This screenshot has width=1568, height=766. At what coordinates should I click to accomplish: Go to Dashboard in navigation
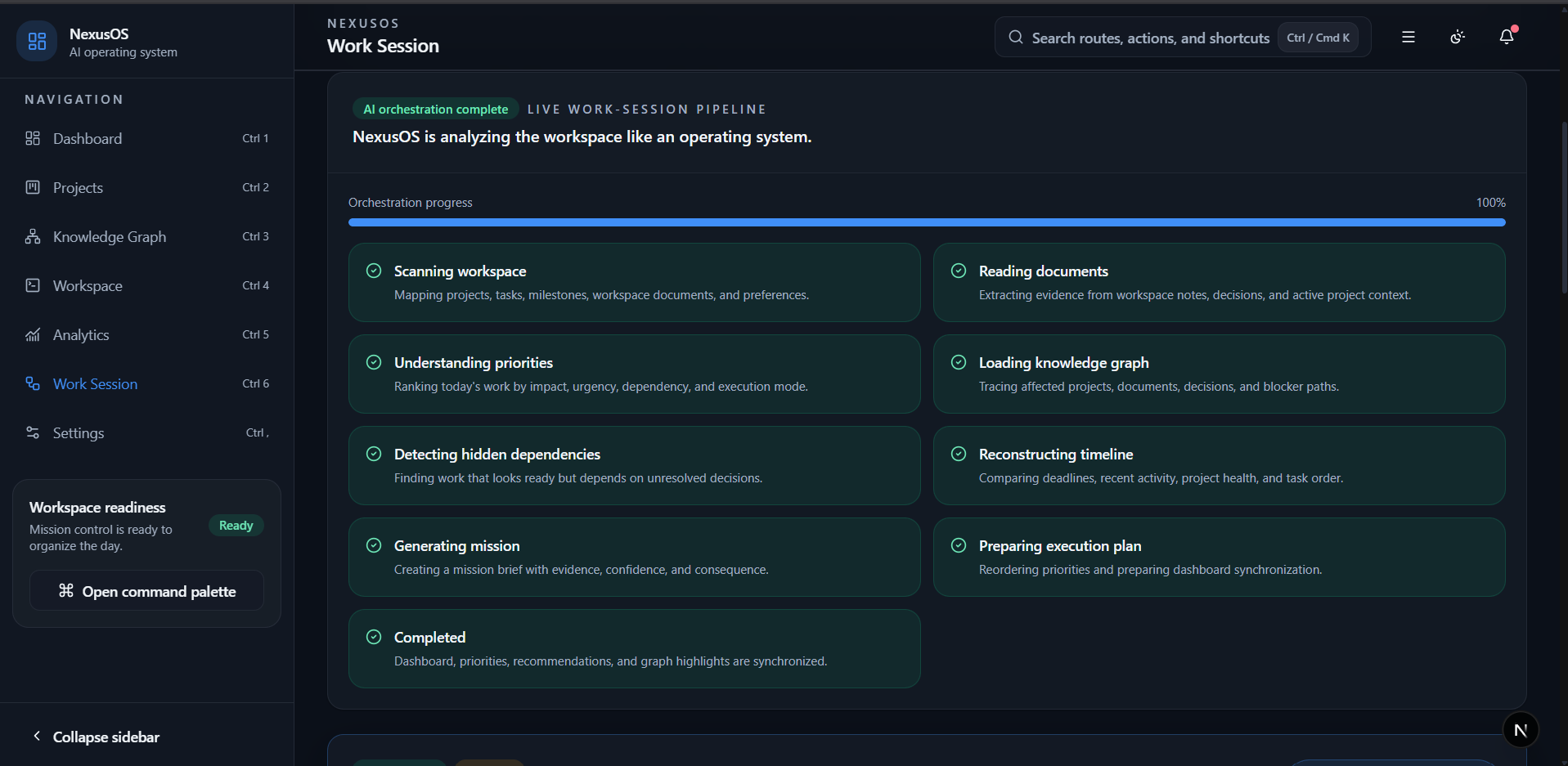pyautogui.click(x=147, y=138)
